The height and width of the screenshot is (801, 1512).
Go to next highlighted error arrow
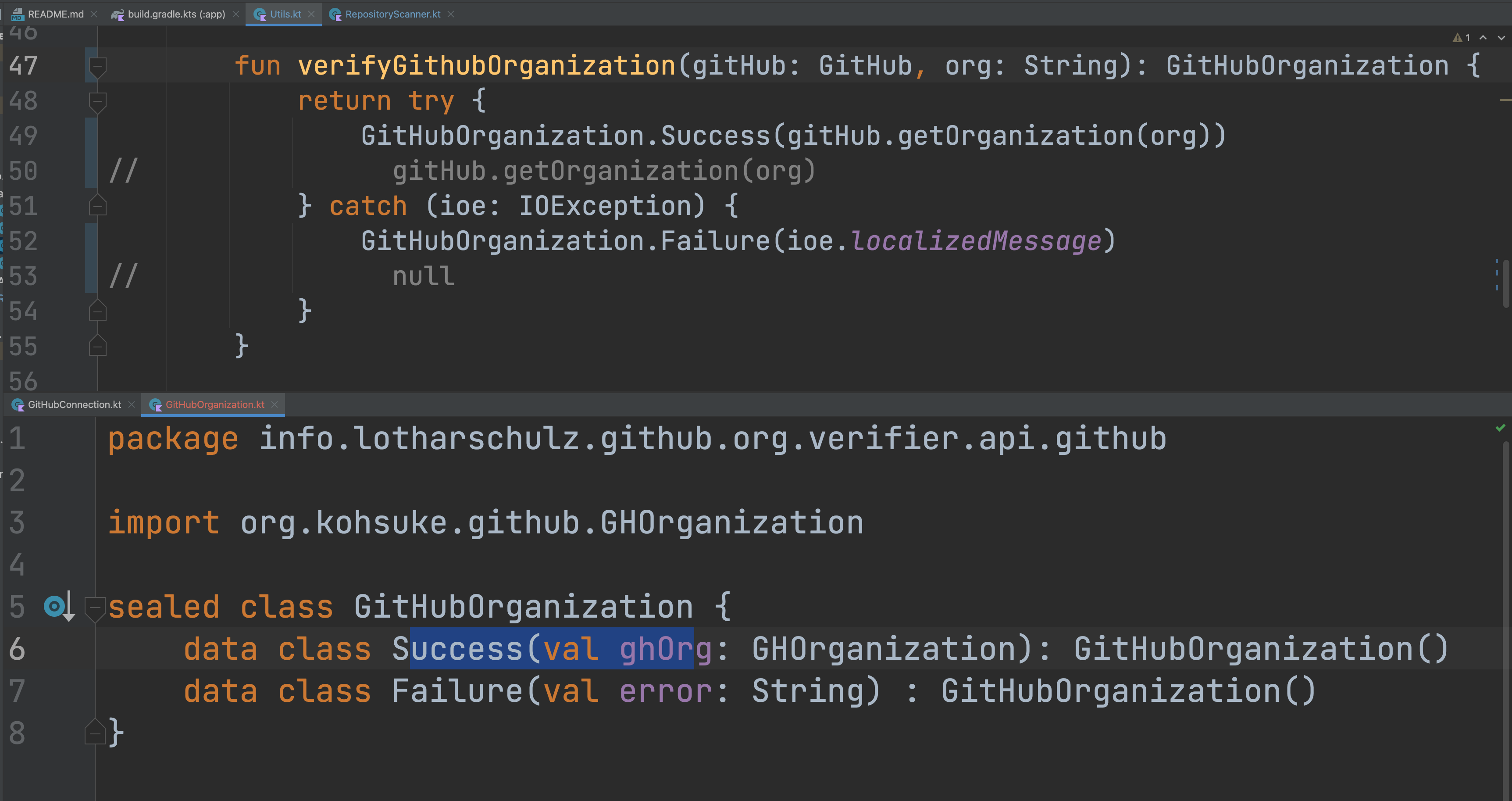tap(1501, 38)
